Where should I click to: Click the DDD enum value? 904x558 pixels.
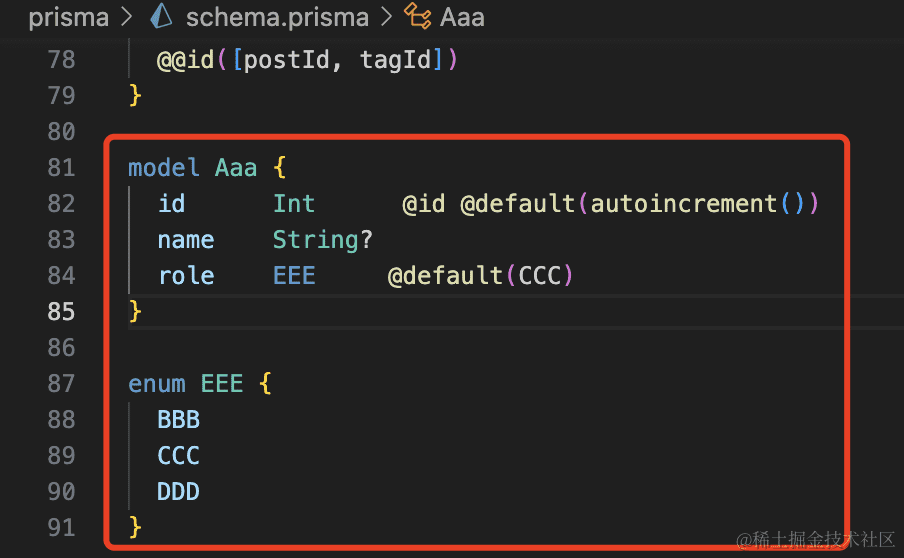point(179,491)
